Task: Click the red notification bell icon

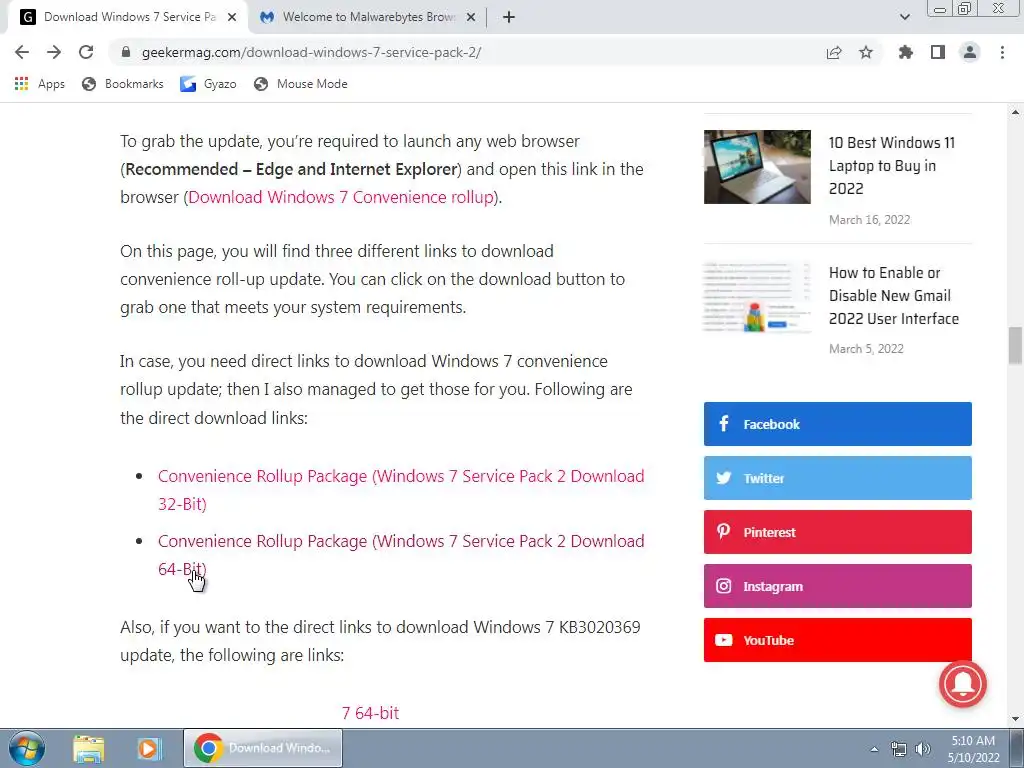Action: pyautogui.click(x=963, y=684)
